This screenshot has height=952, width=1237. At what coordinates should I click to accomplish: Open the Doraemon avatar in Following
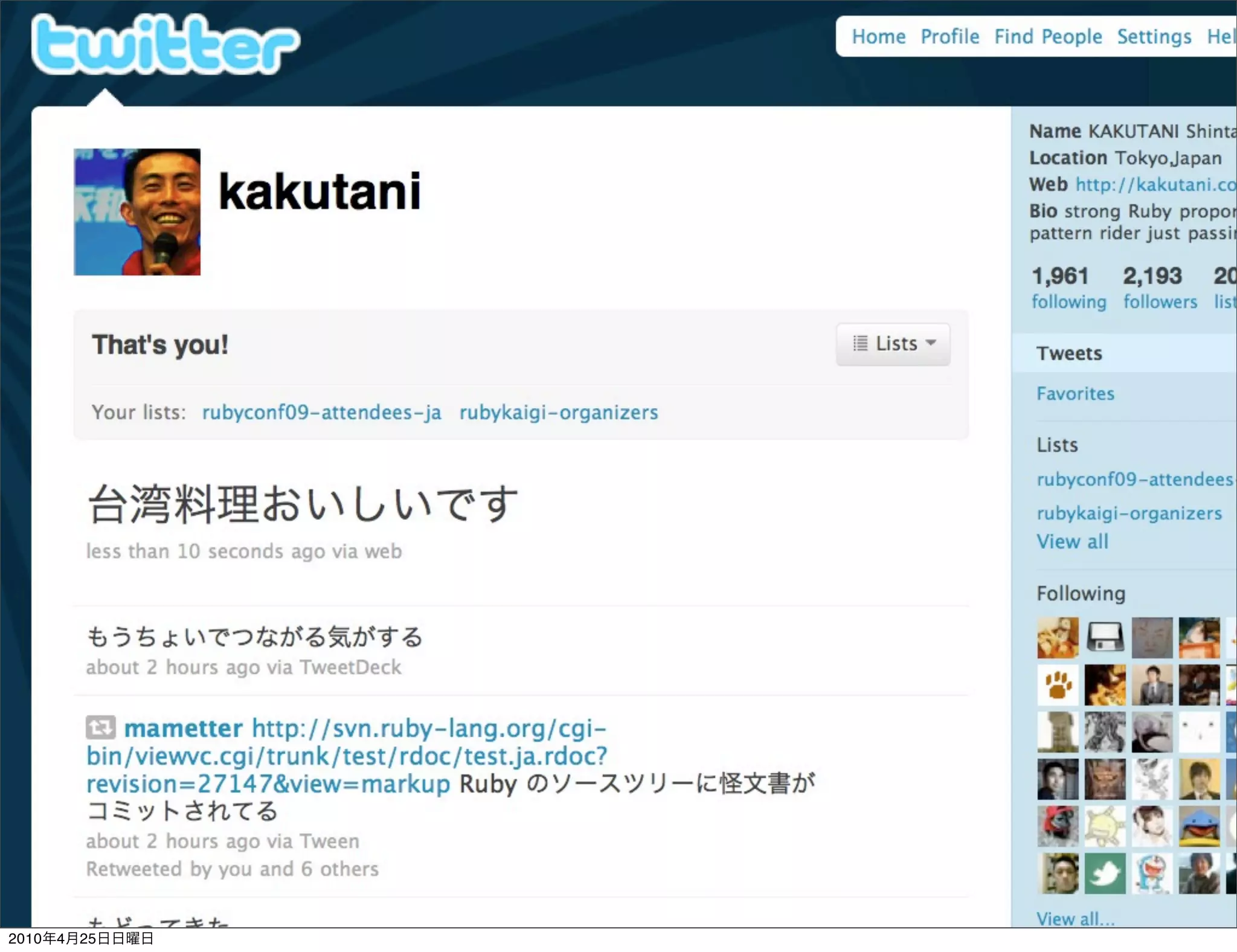point(1152,873)
